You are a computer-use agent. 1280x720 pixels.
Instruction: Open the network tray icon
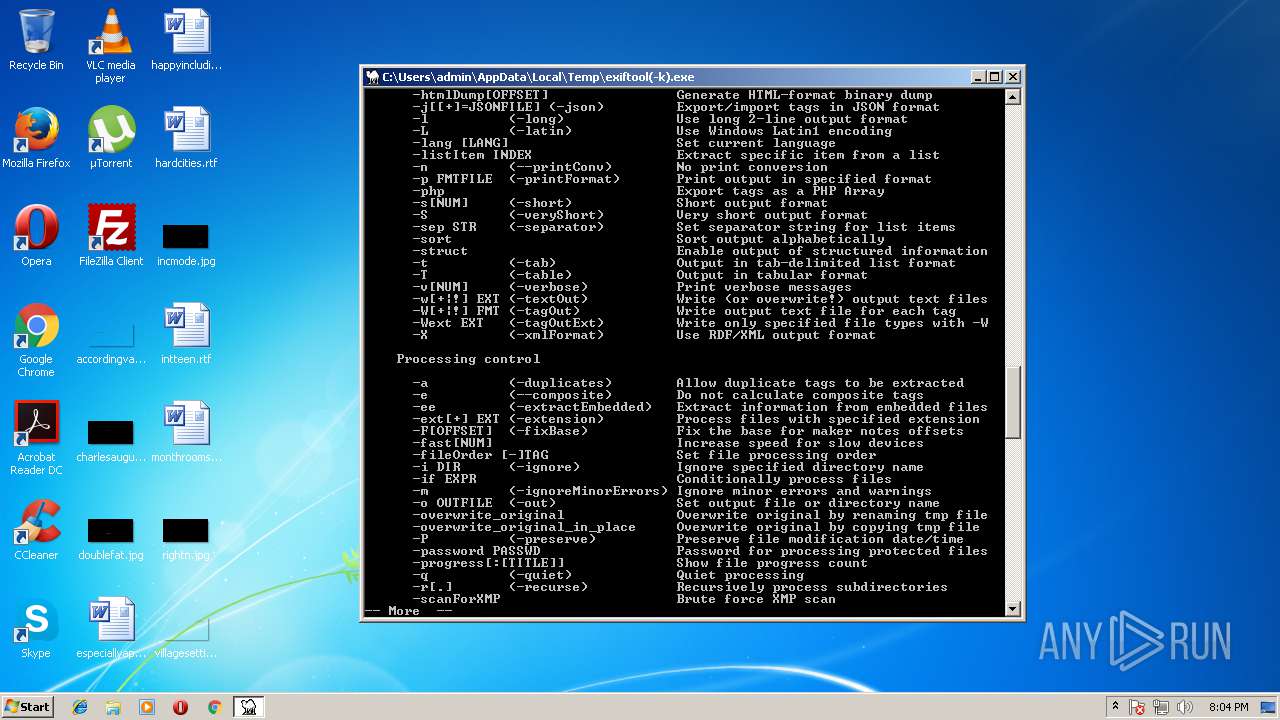[x=1163, y=707]
